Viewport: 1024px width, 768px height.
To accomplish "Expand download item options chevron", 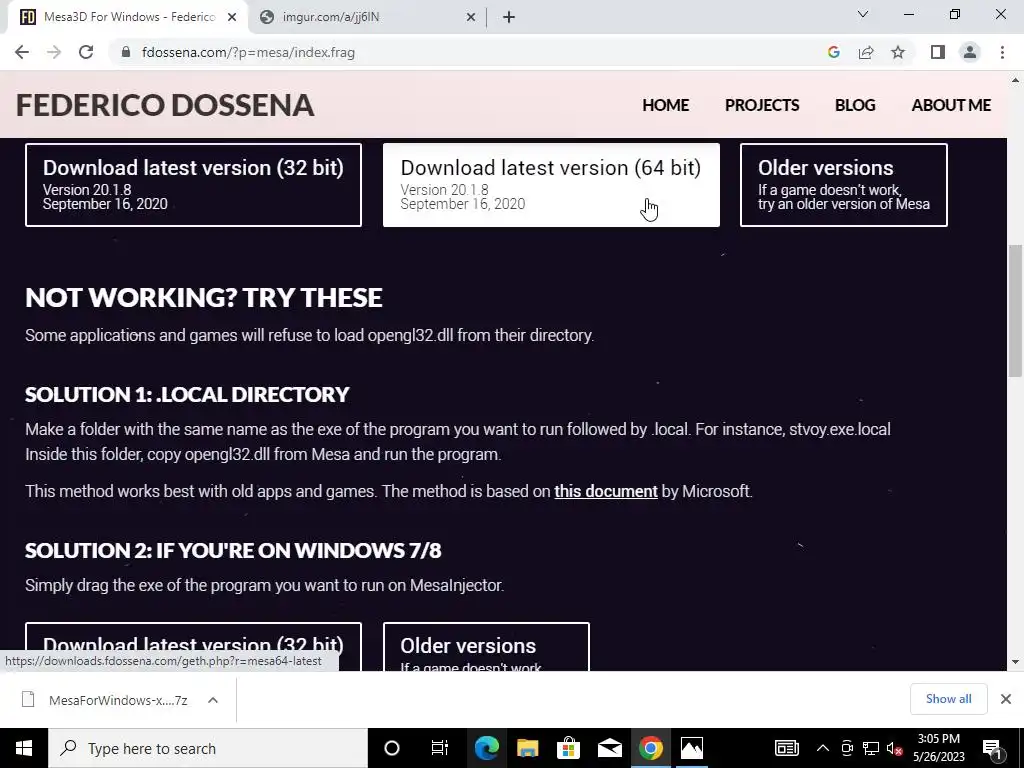I will click(x=213, y=700).
